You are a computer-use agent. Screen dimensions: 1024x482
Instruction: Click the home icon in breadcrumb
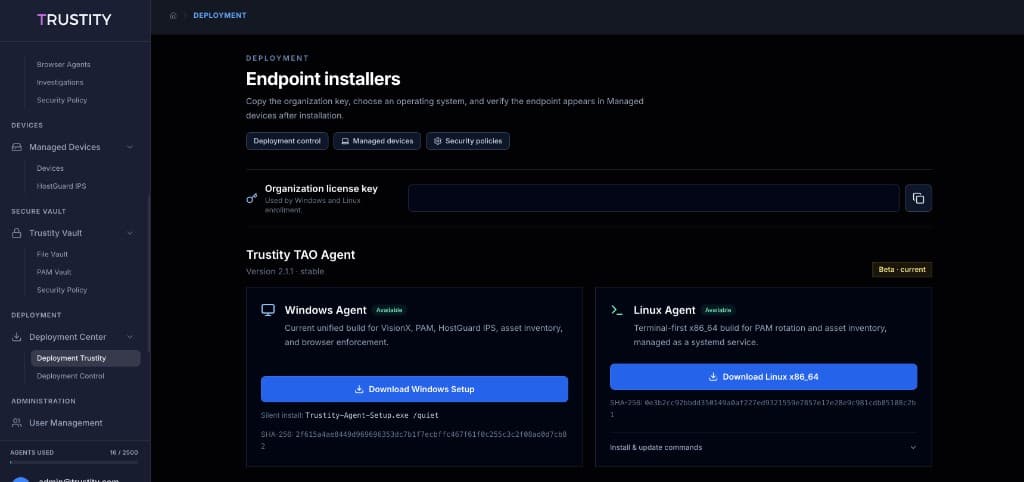[173, 16]
